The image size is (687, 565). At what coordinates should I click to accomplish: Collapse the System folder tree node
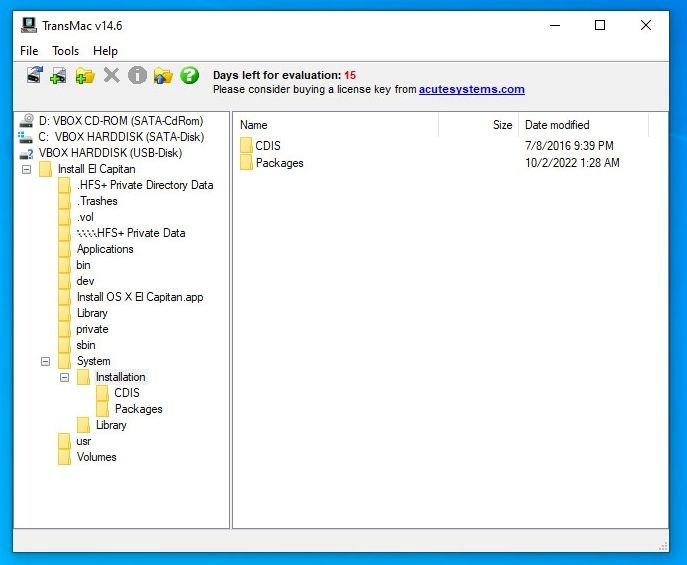click(x=46, y=361)
